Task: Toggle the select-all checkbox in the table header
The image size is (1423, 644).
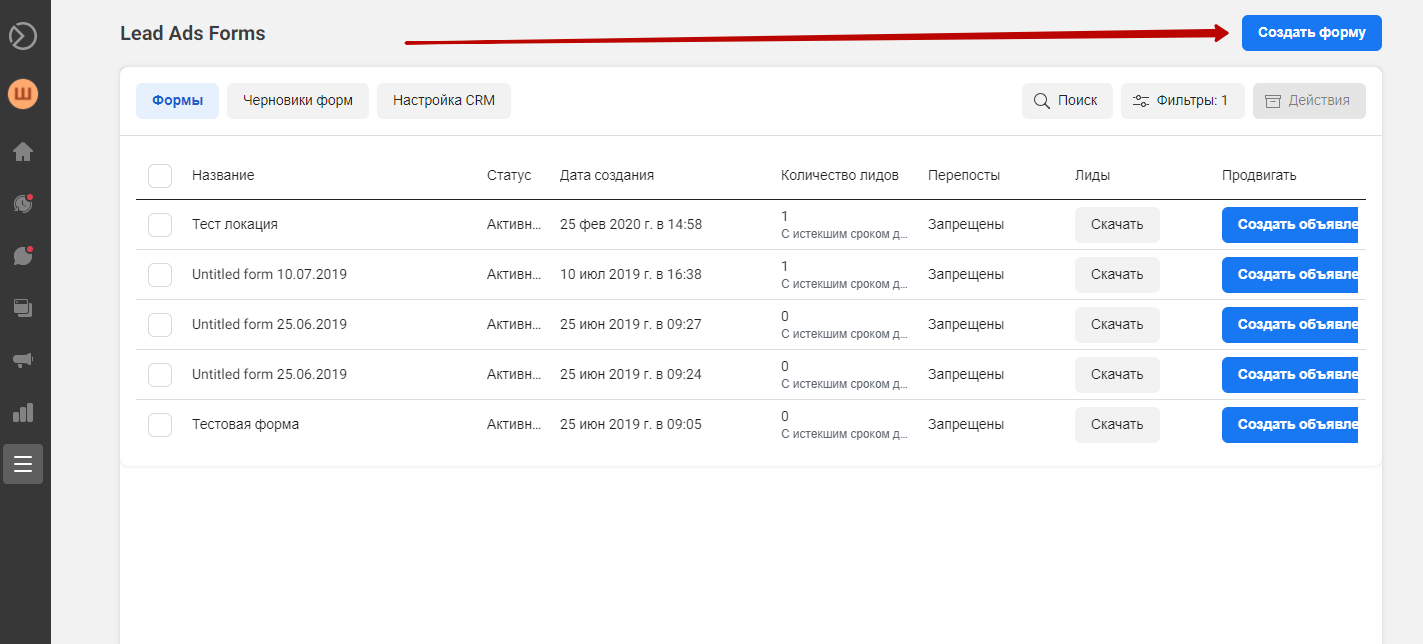Action: [x=160, y=175]
